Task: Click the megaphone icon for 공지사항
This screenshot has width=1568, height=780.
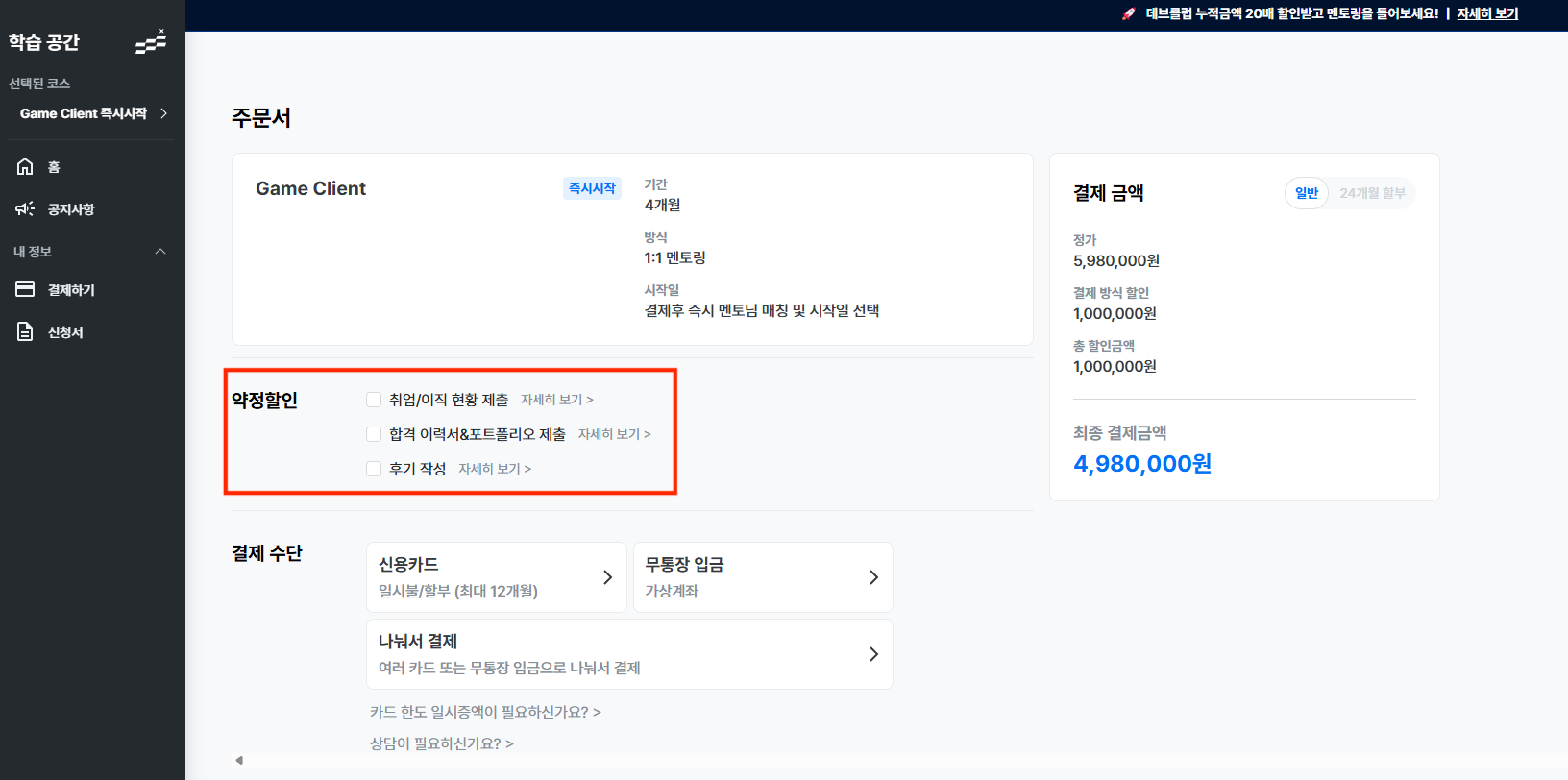Action: point(25,208)
